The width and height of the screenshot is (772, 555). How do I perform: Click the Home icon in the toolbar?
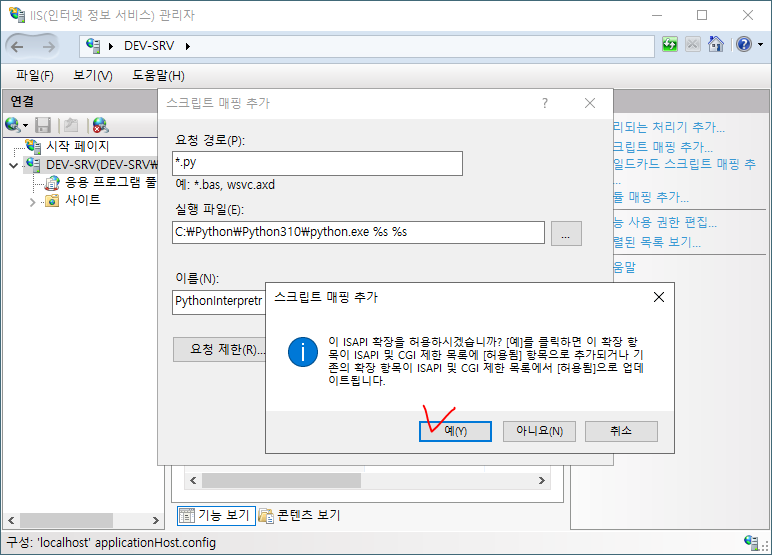click(715, 44)
